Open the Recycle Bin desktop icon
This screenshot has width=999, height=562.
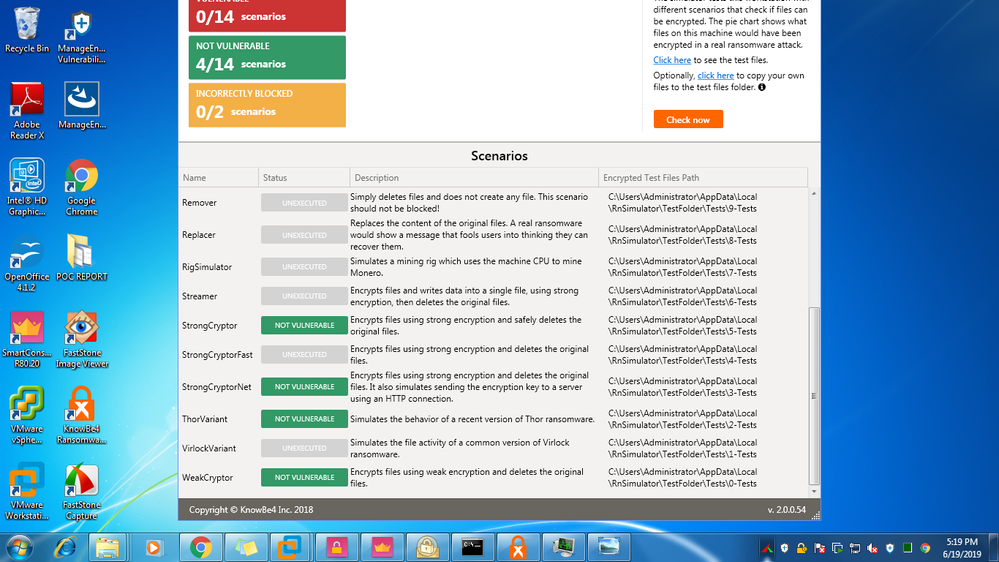point(27,31)
